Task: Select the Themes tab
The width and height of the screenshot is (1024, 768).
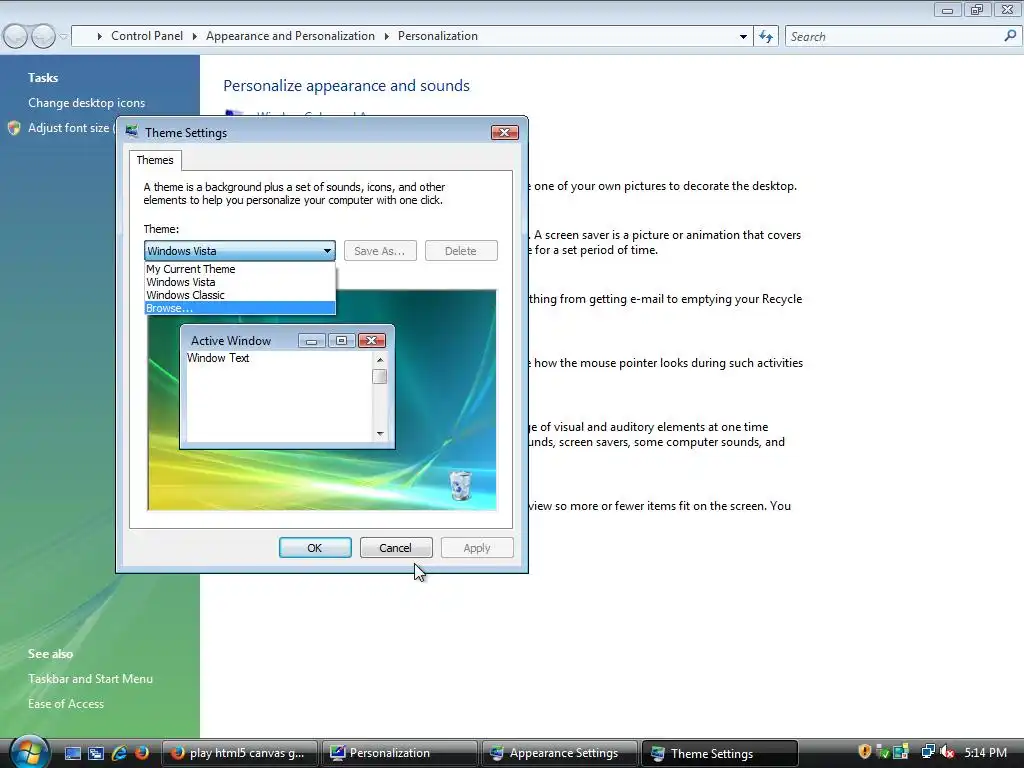Action: click(x=155, y=160)
